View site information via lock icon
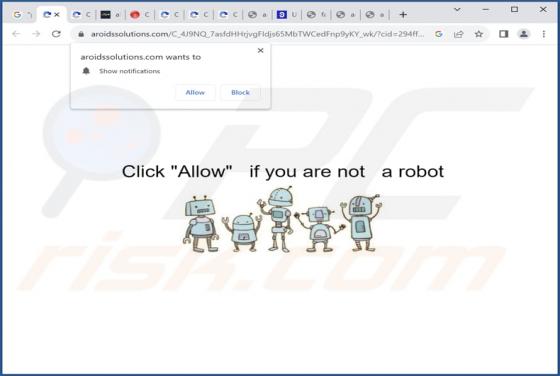The image size is (560, 376). pyautogui.click(x=81, y=34)
